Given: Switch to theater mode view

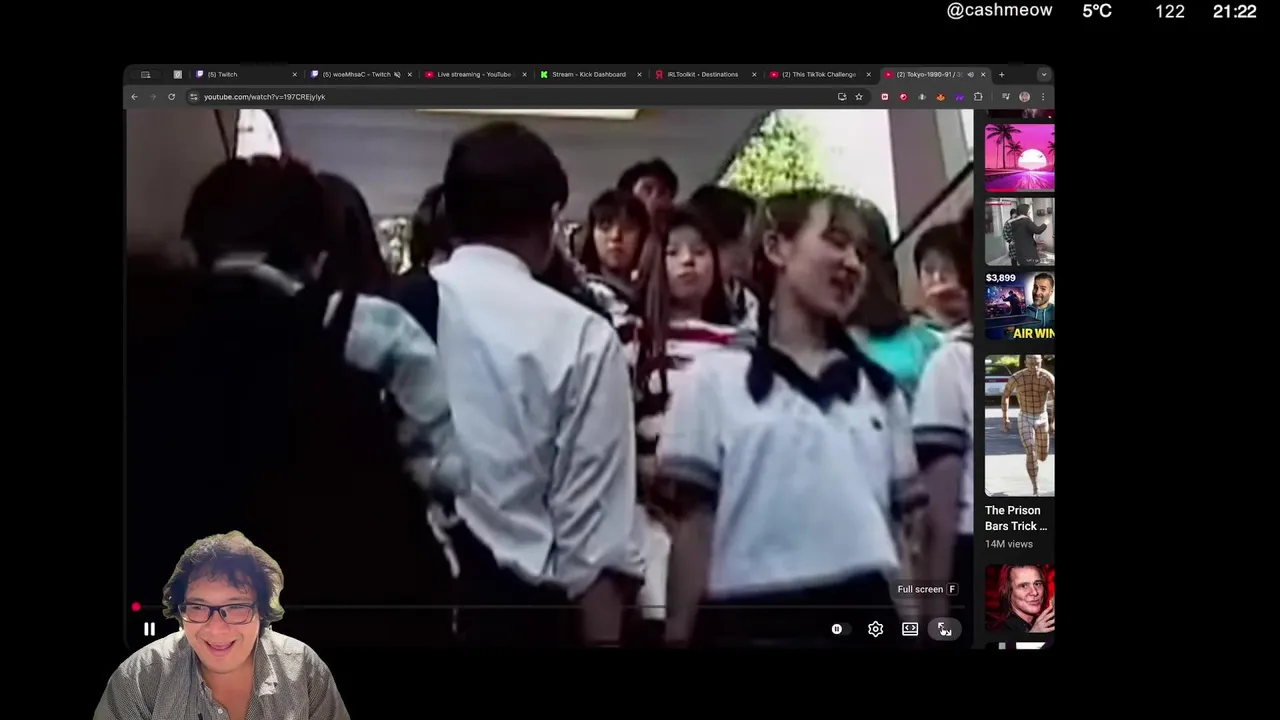Looking at the screenshot, I should (910, 629).
